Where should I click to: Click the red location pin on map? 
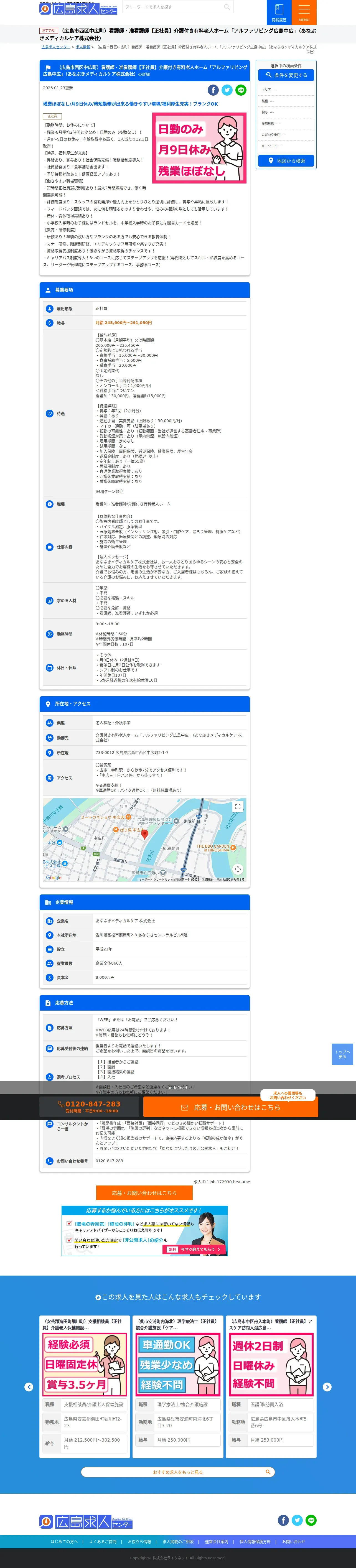point(145,835)
